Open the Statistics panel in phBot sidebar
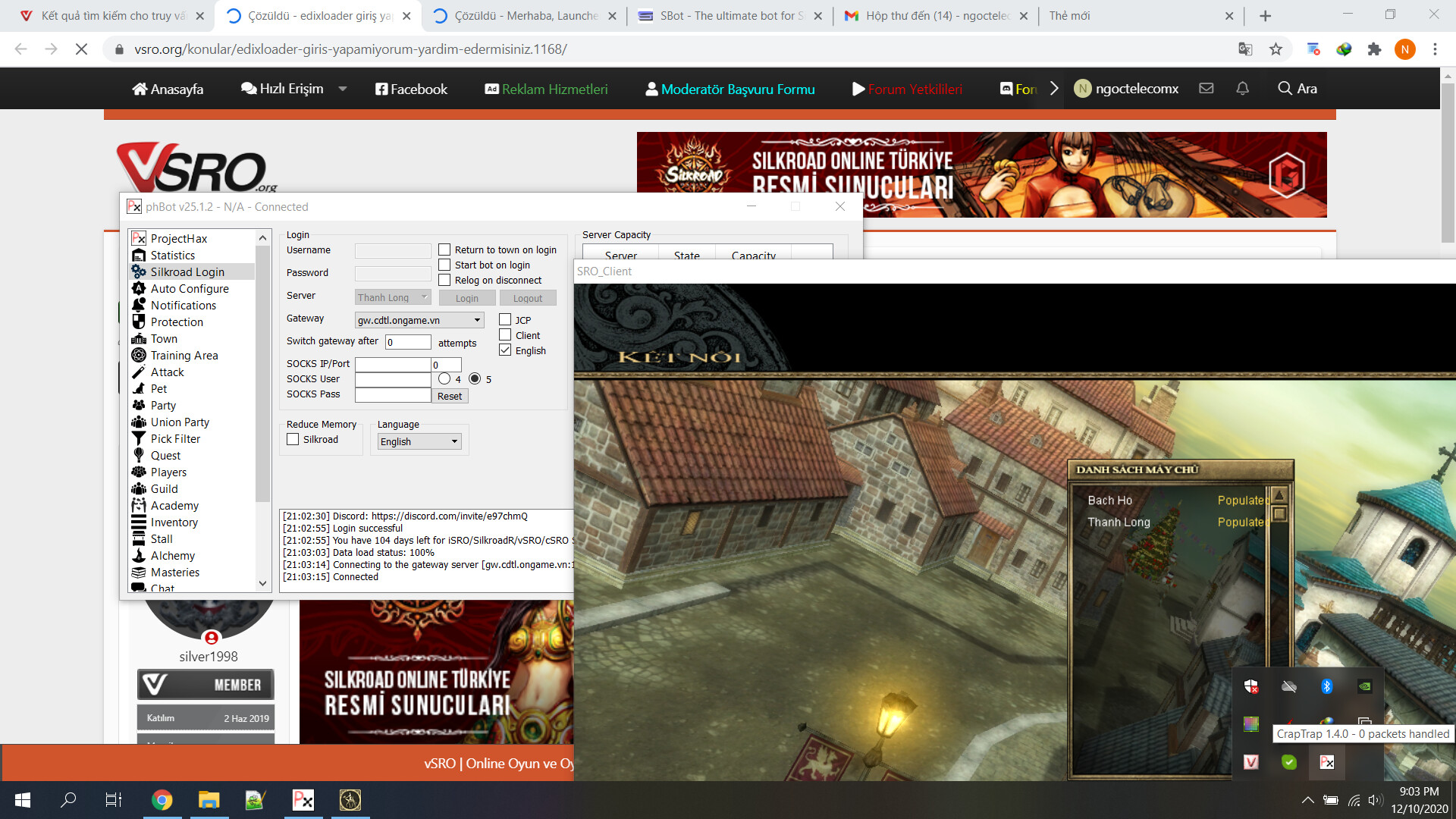The height and width of the screenshot is (819, 1456). click(x=172, y=256)
